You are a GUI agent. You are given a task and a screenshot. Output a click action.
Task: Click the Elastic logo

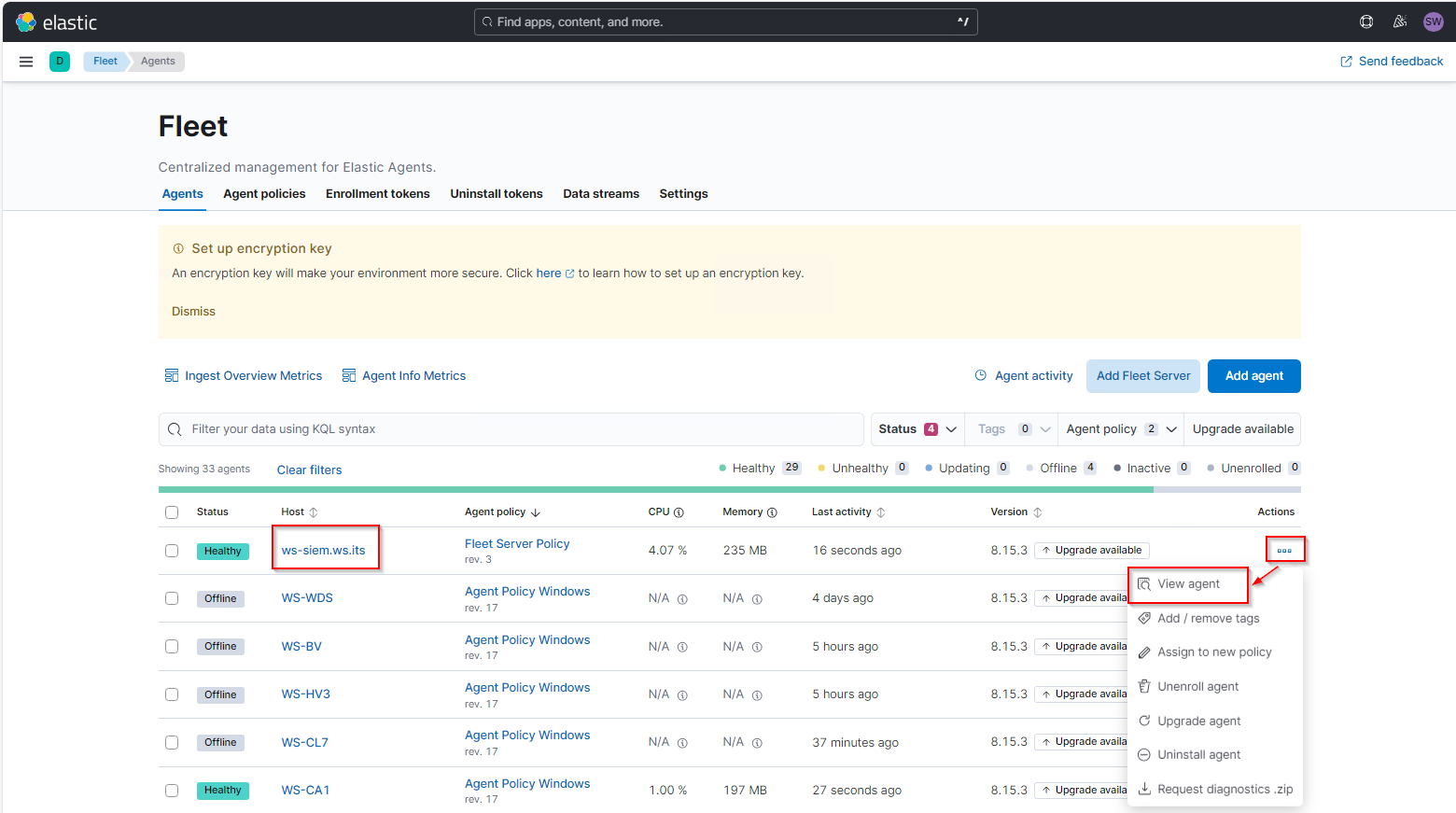pyautogui.click(x=56, y=21)
